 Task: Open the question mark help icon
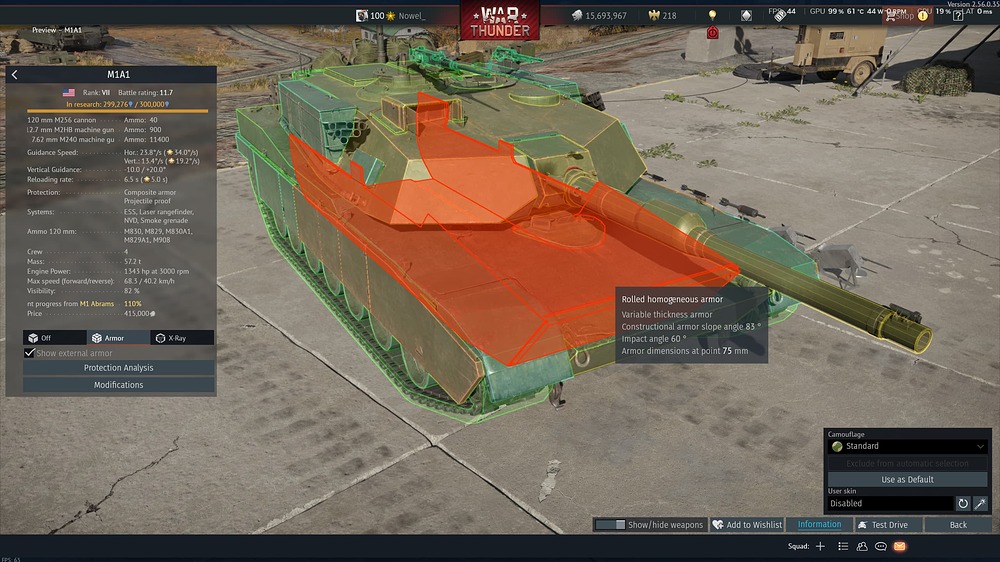[958, 16]
